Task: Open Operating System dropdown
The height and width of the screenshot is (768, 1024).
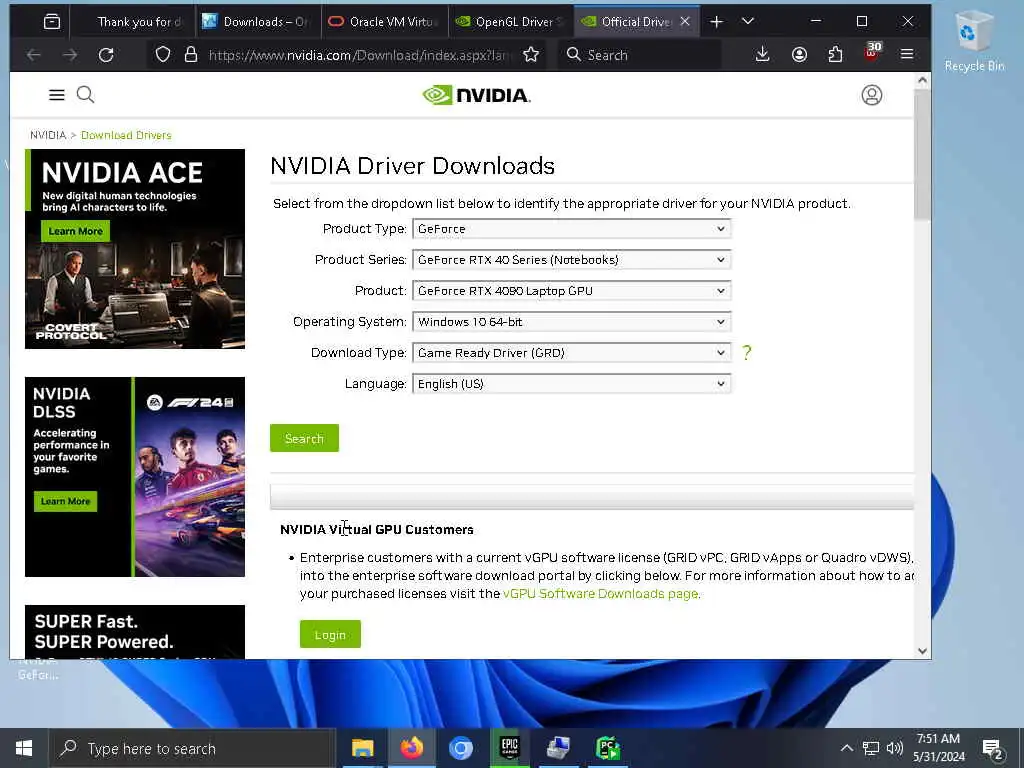Action: coord(571,322)
